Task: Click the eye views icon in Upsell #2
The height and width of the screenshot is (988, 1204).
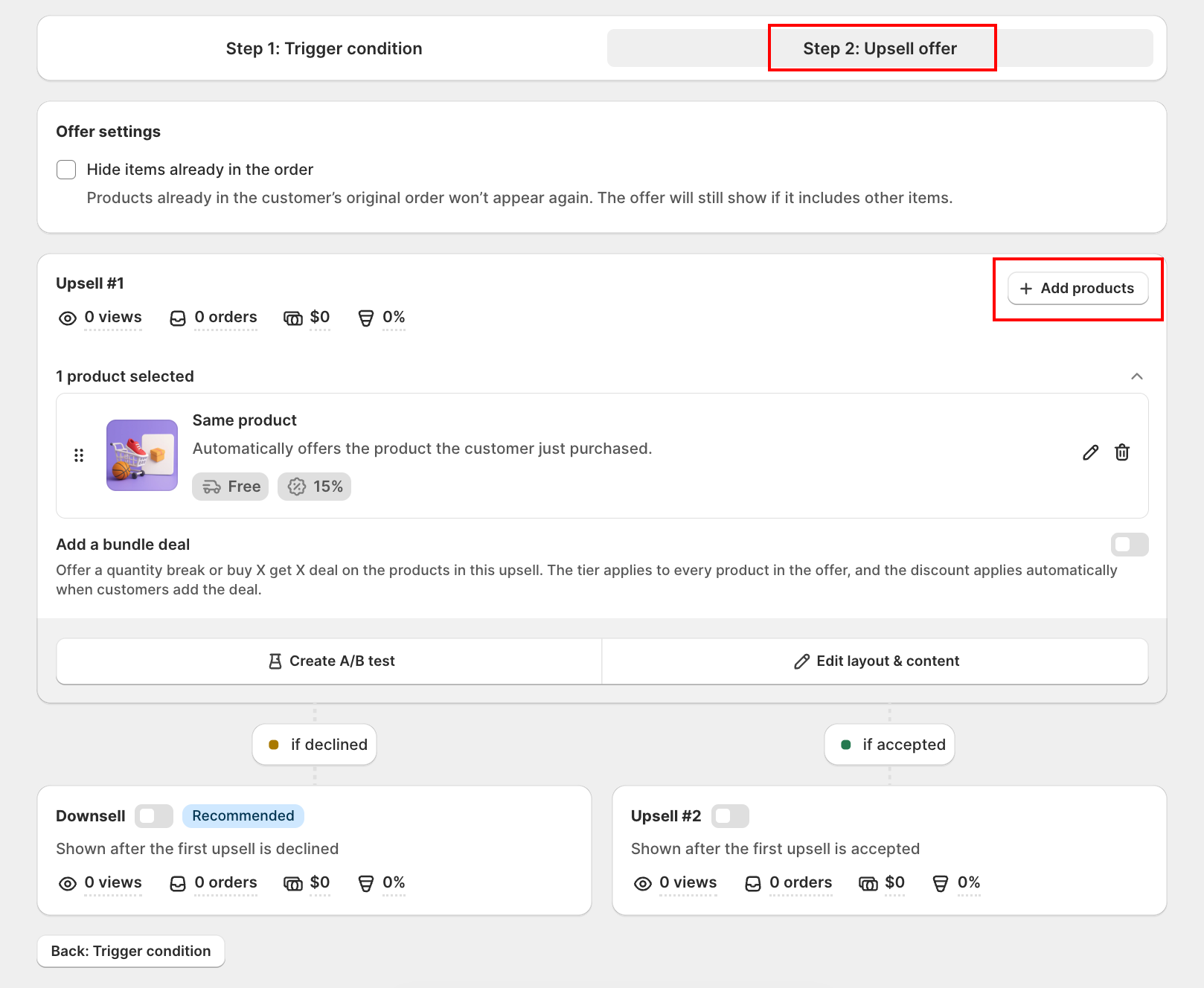Action: [643, 884]
